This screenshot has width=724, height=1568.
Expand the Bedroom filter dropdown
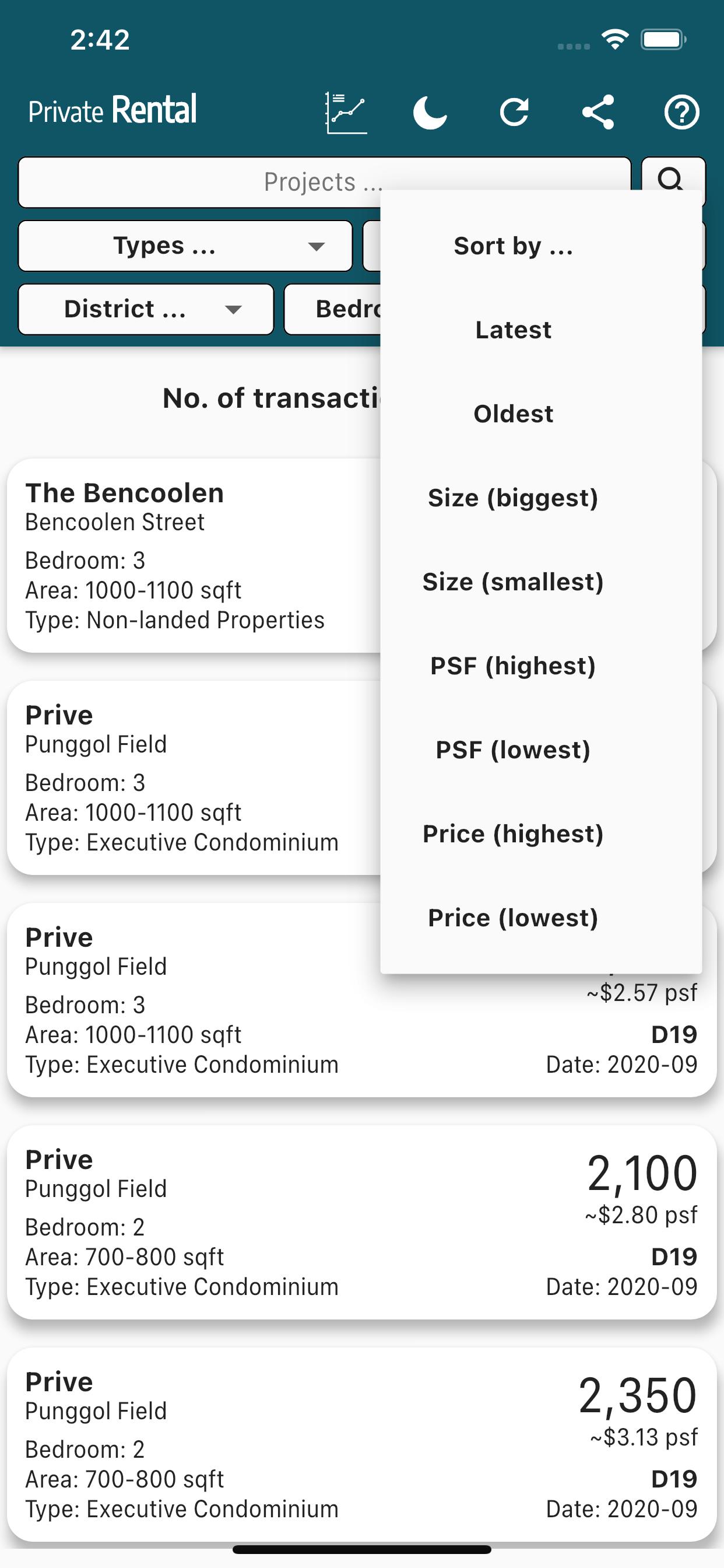point(333,309)
